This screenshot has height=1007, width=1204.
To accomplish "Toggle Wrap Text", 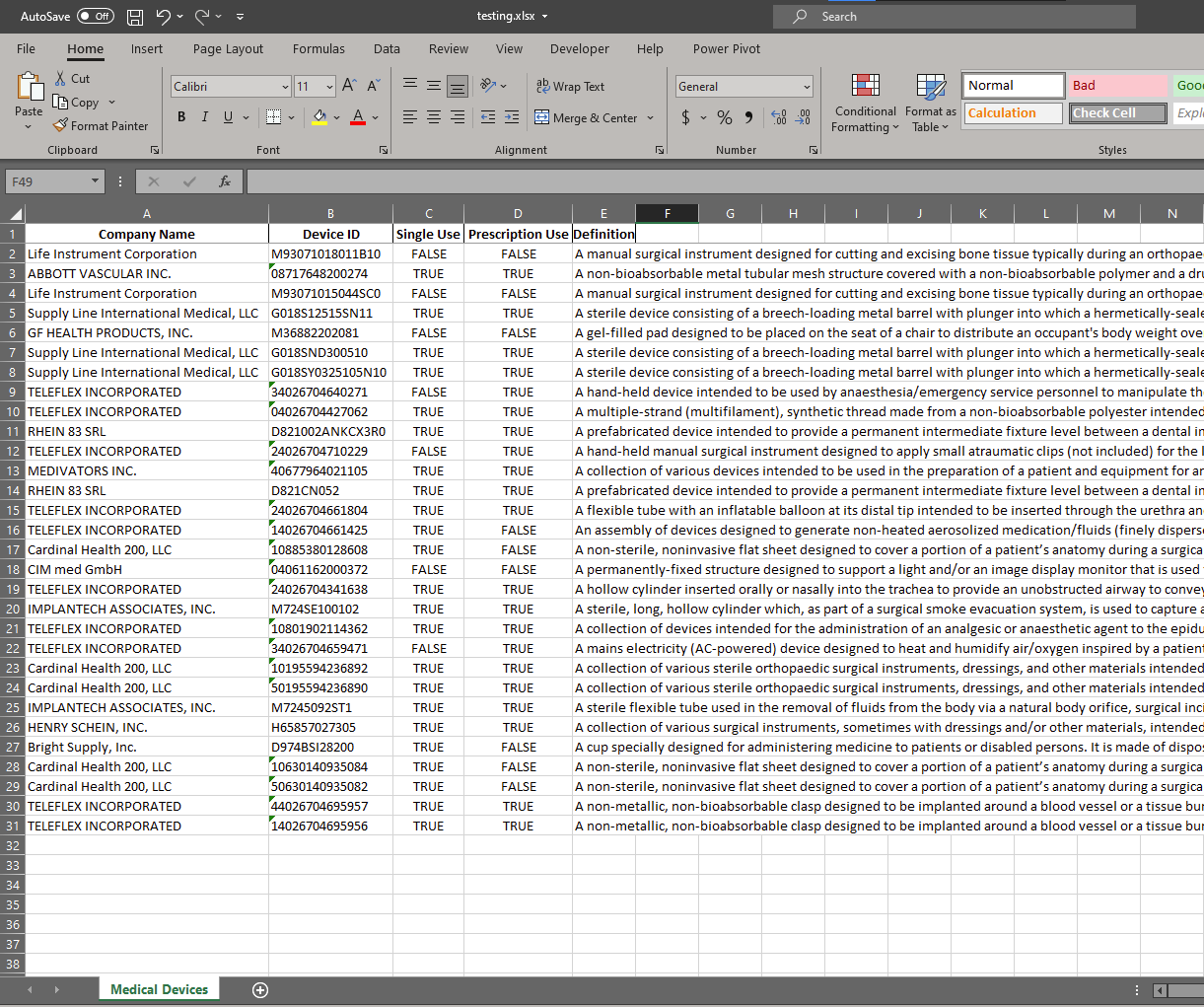I will pos(570,87).
